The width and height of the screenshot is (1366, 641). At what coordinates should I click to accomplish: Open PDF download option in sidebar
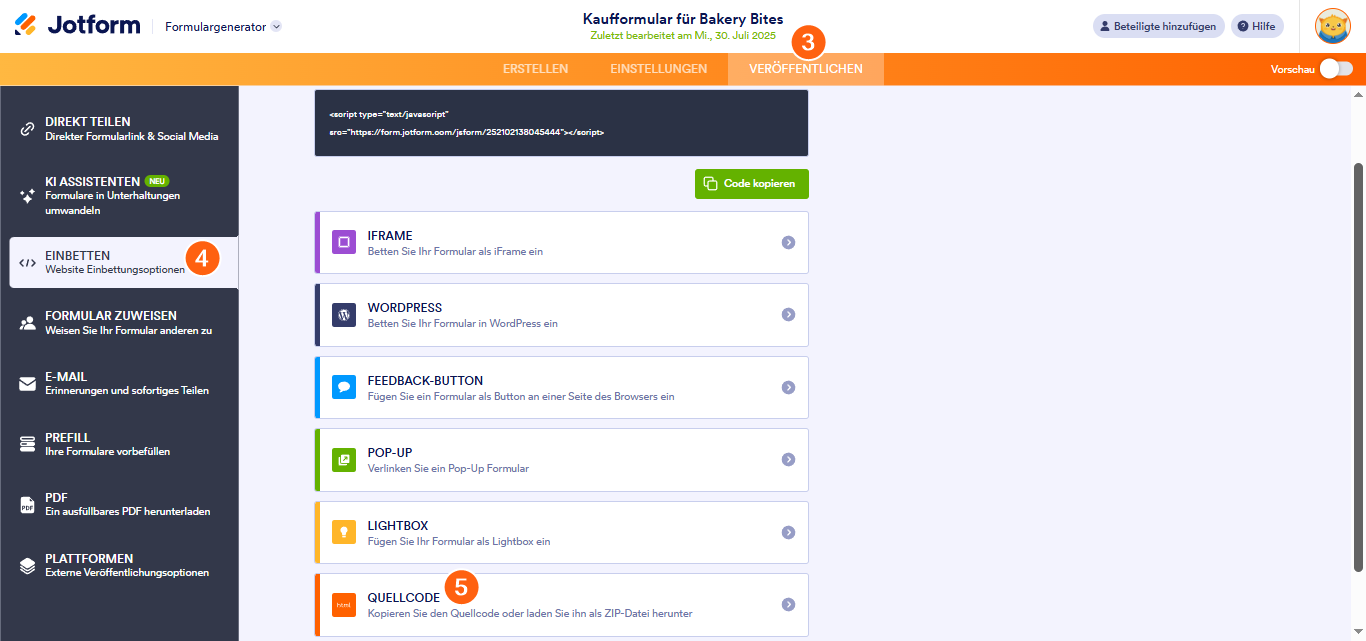[x=124, y=505]
